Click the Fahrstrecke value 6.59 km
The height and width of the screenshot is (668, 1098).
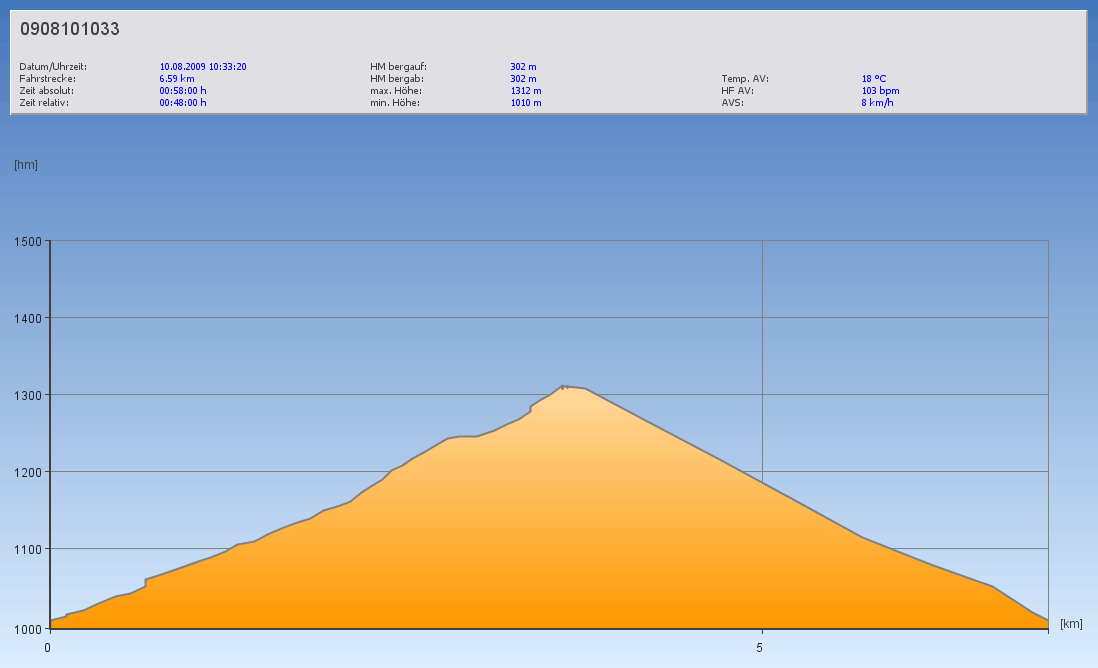point(177,79)
